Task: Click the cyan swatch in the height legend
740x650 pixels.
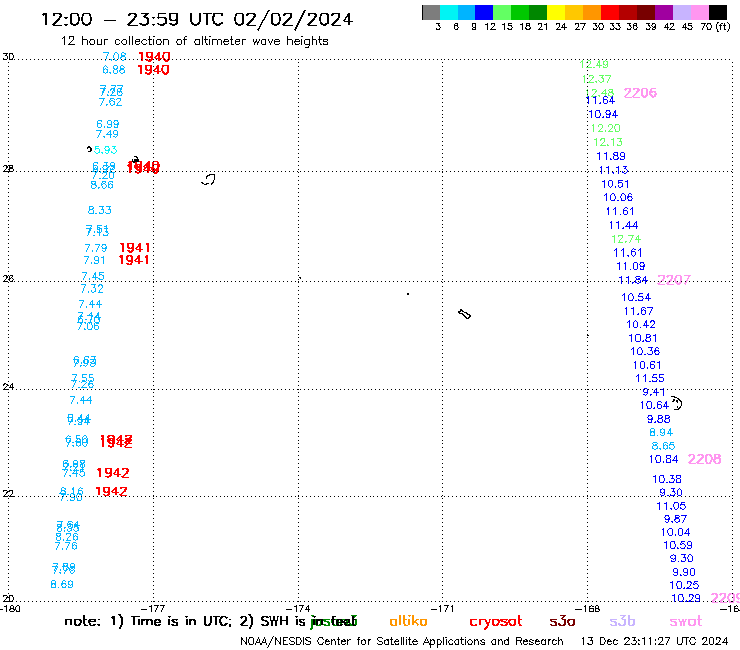Action: pos(449,12)
